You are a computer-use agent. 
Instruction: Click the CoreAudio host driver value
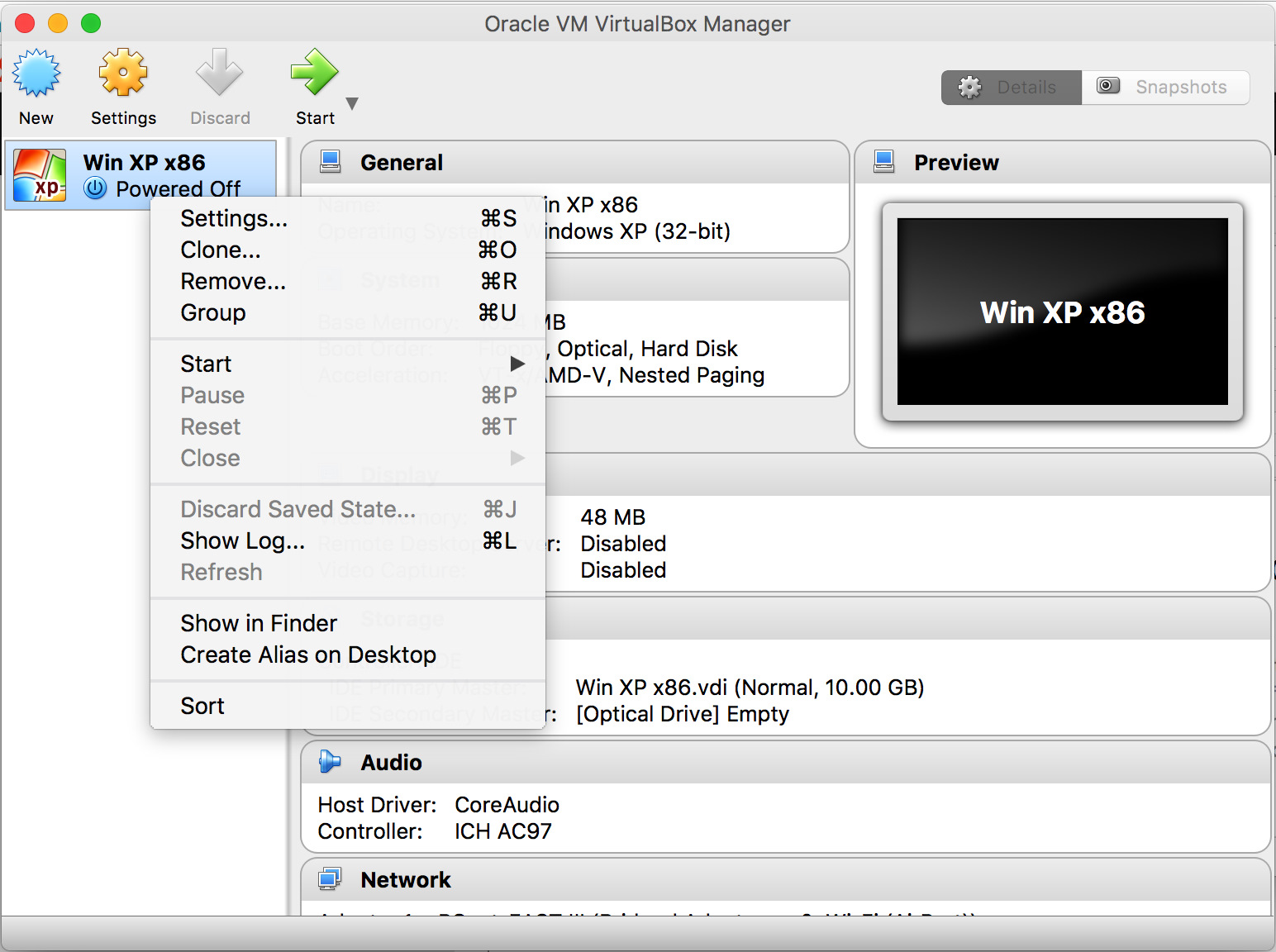507,805
